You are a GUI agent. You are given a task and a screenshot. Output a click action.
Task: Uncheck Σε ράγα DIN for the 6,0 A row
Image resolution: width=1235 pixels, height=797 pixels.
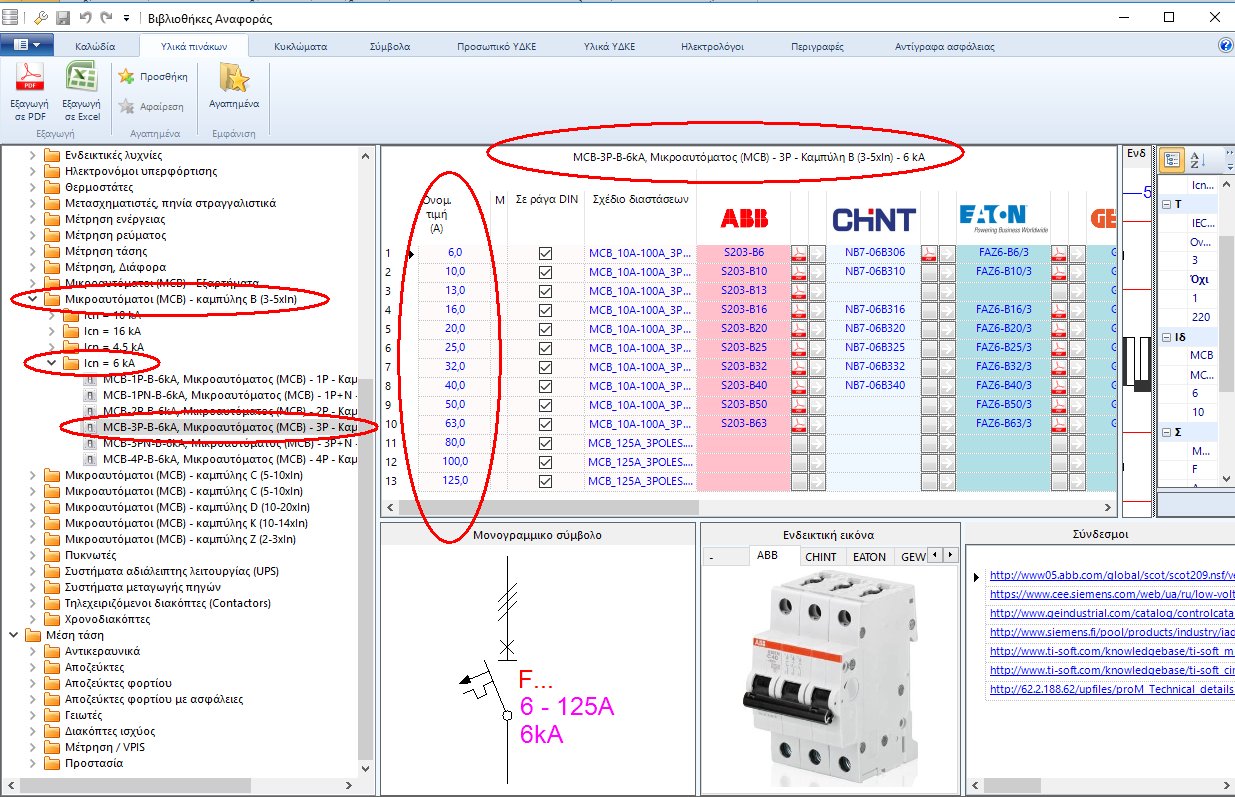coord(544,251)
